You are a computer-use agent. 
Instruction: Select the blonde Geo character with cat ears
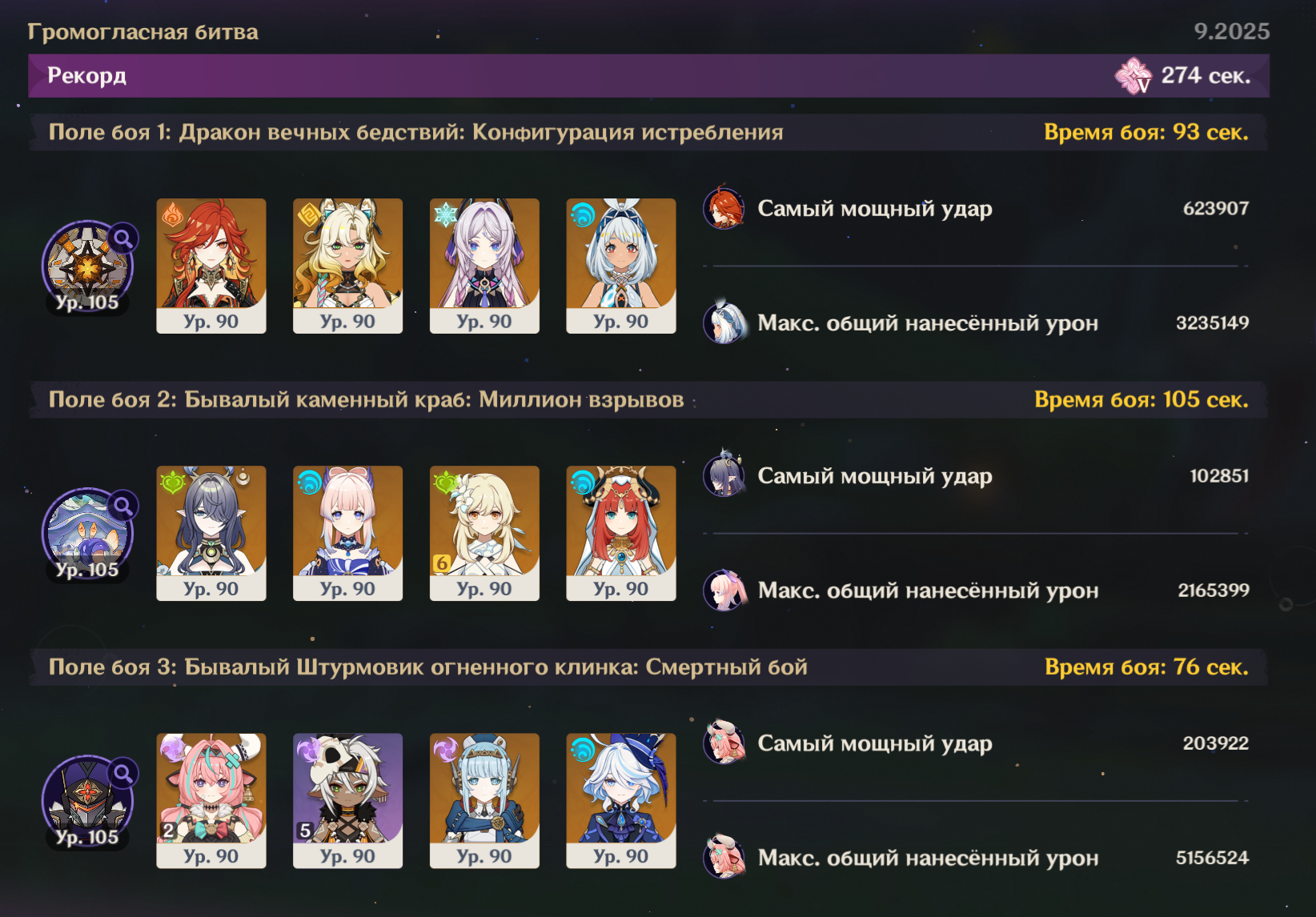coord(348,266)
